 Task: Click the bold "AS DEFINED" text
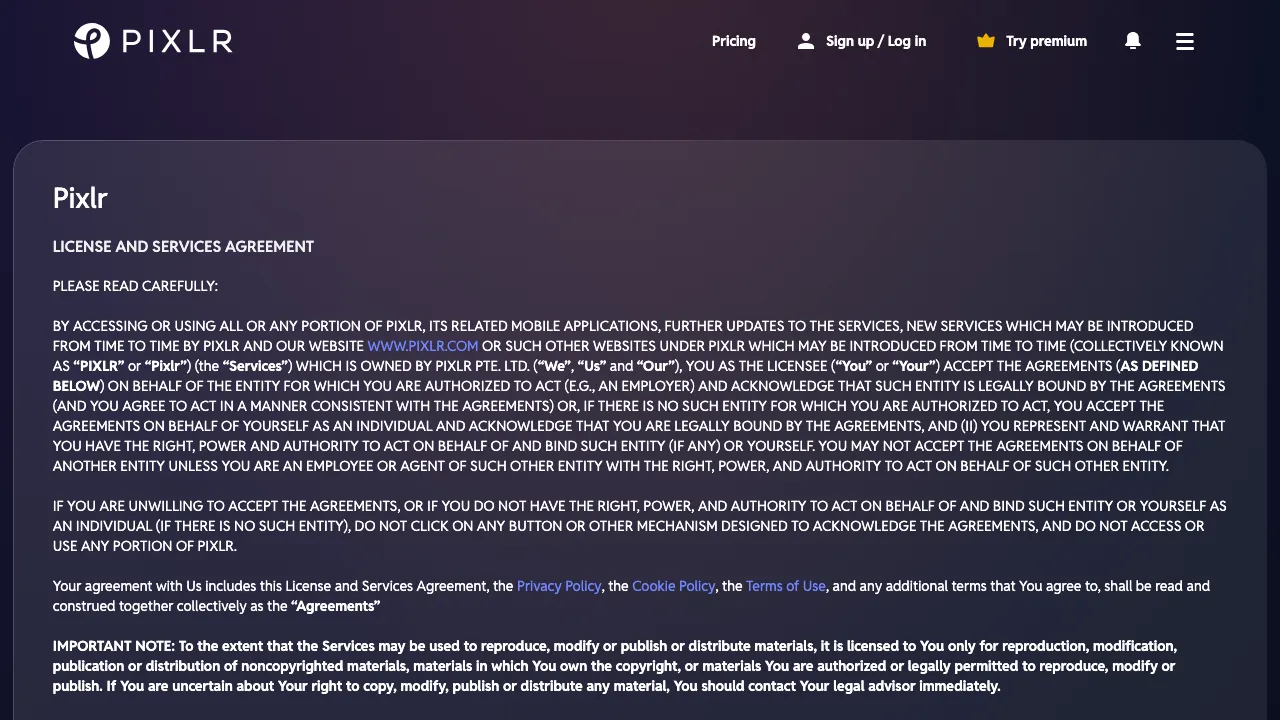1159,366
